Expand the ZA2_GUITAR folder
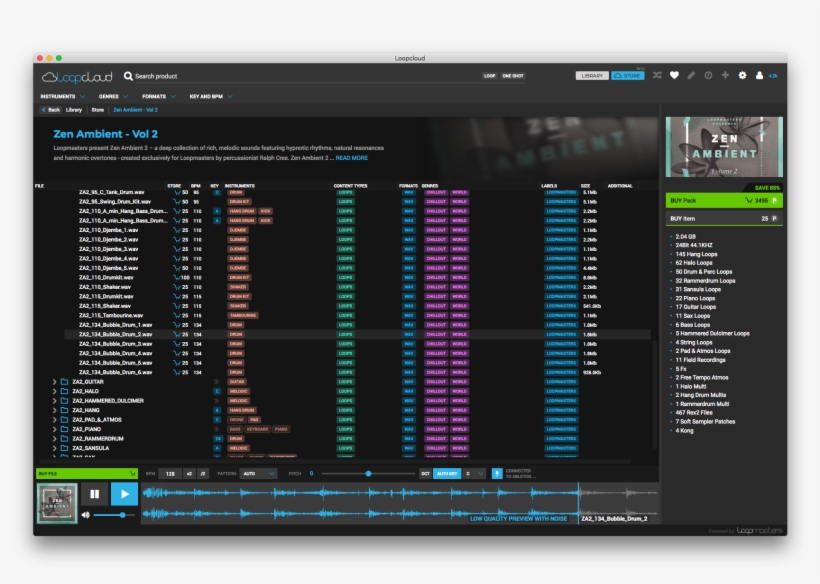Viewport: 820px width, 584px height. pyautogui.click(x=54, y=382)
